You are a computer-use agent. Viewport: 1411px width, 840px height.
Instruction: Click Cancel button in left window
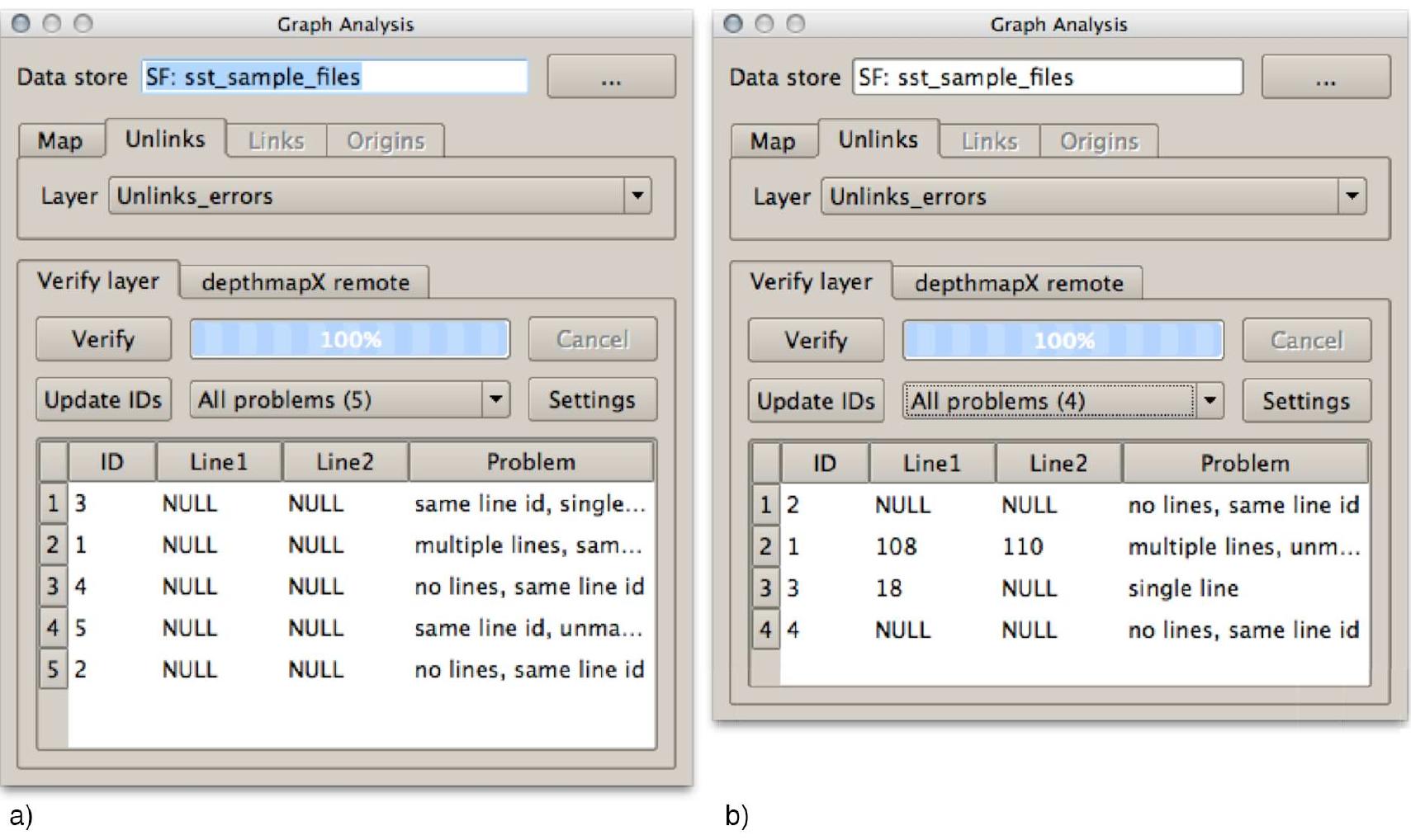pos(593,339)
